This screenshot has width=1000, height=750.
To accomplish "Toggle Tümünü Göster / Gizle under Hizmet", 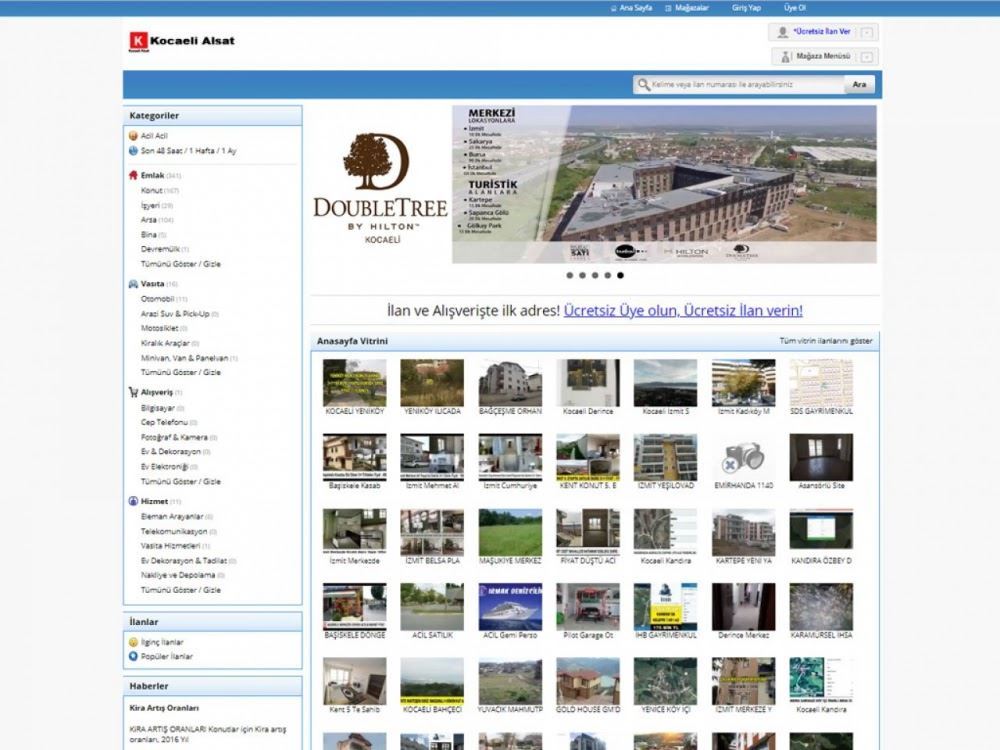I will coord(180,590).
